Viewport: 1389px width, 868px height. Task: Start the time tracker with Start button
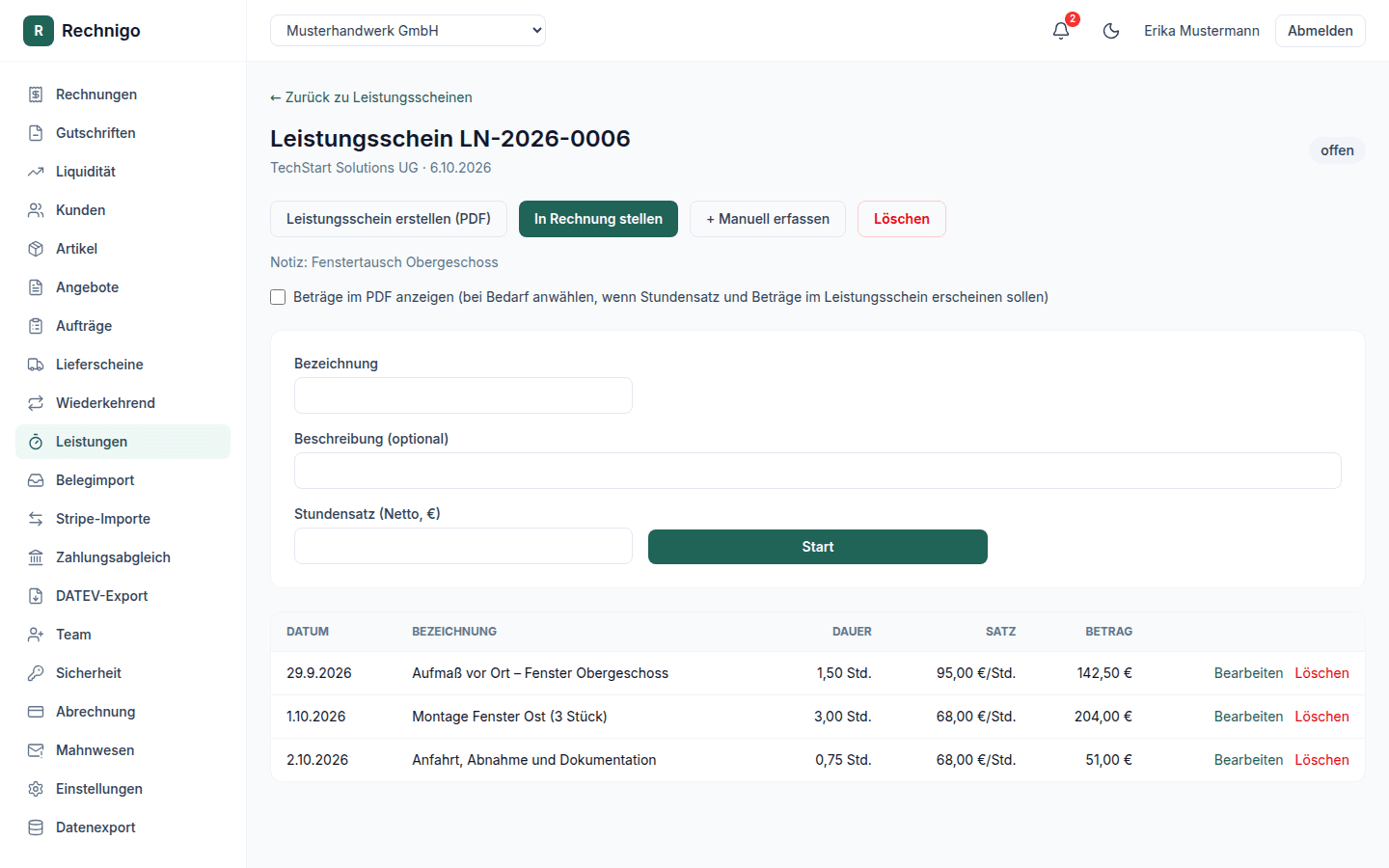point(818,547)
